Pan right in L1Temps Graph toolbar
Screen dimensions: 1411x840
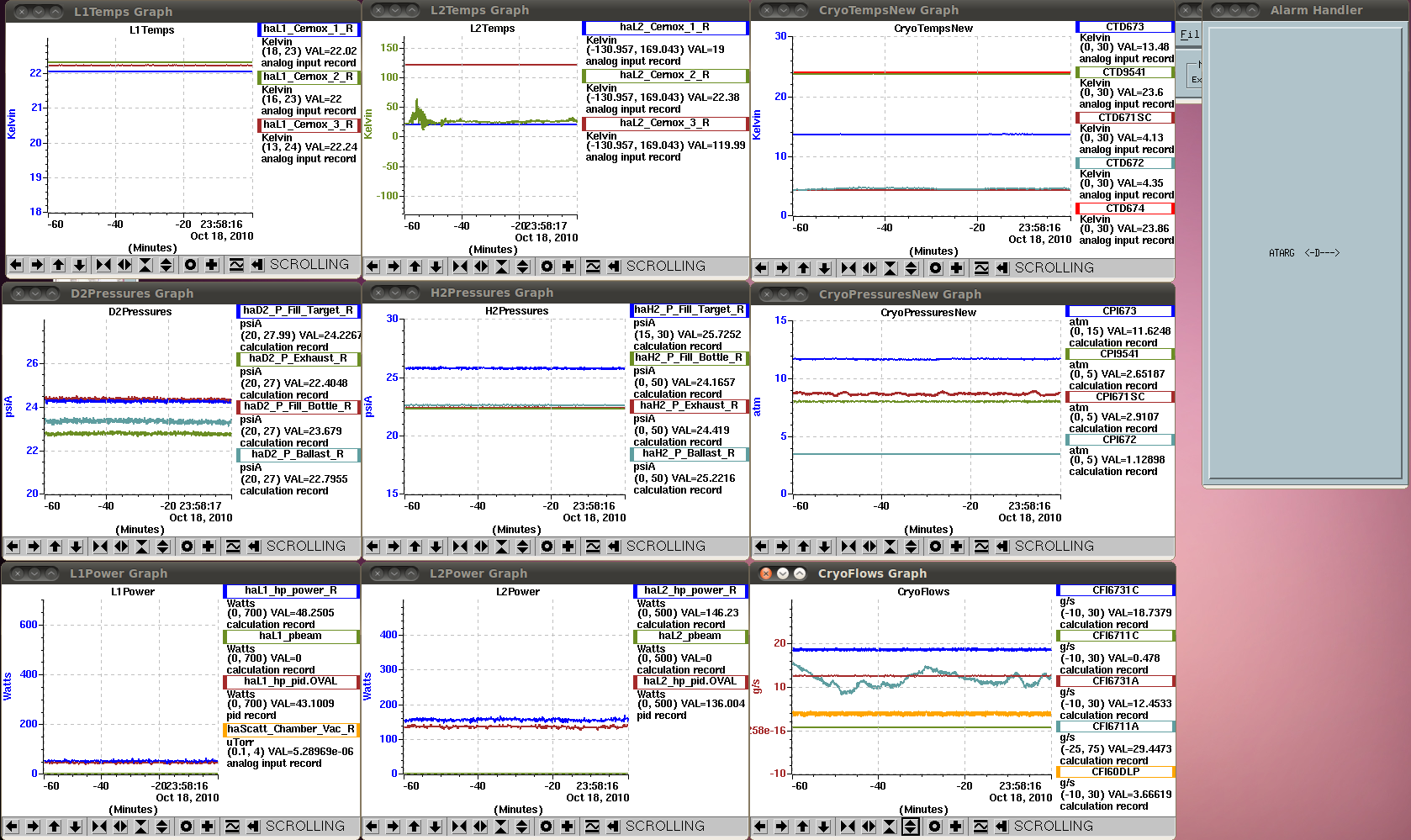(x=37, y=265)
